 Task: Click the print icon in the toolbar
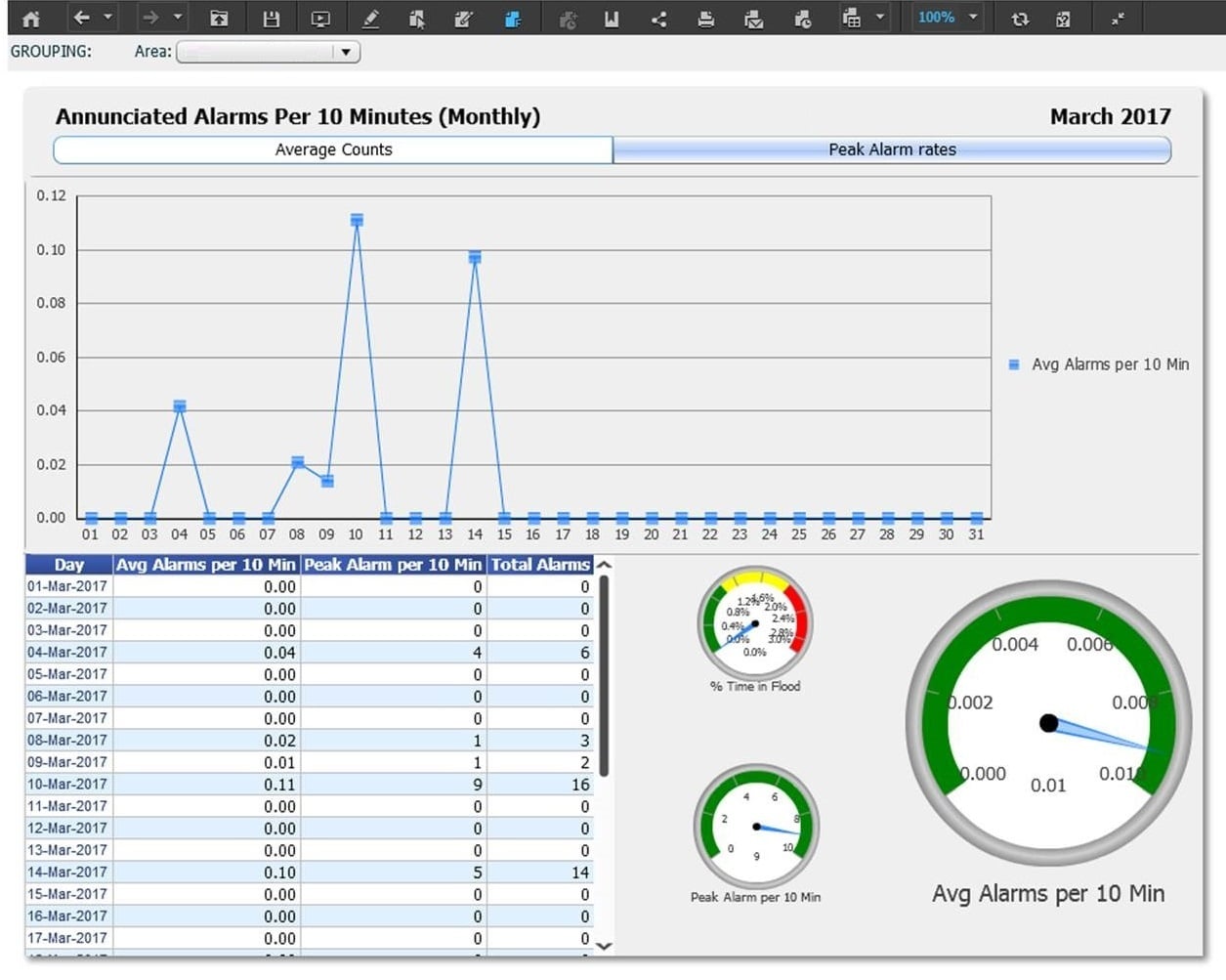(x=705, y=19)
